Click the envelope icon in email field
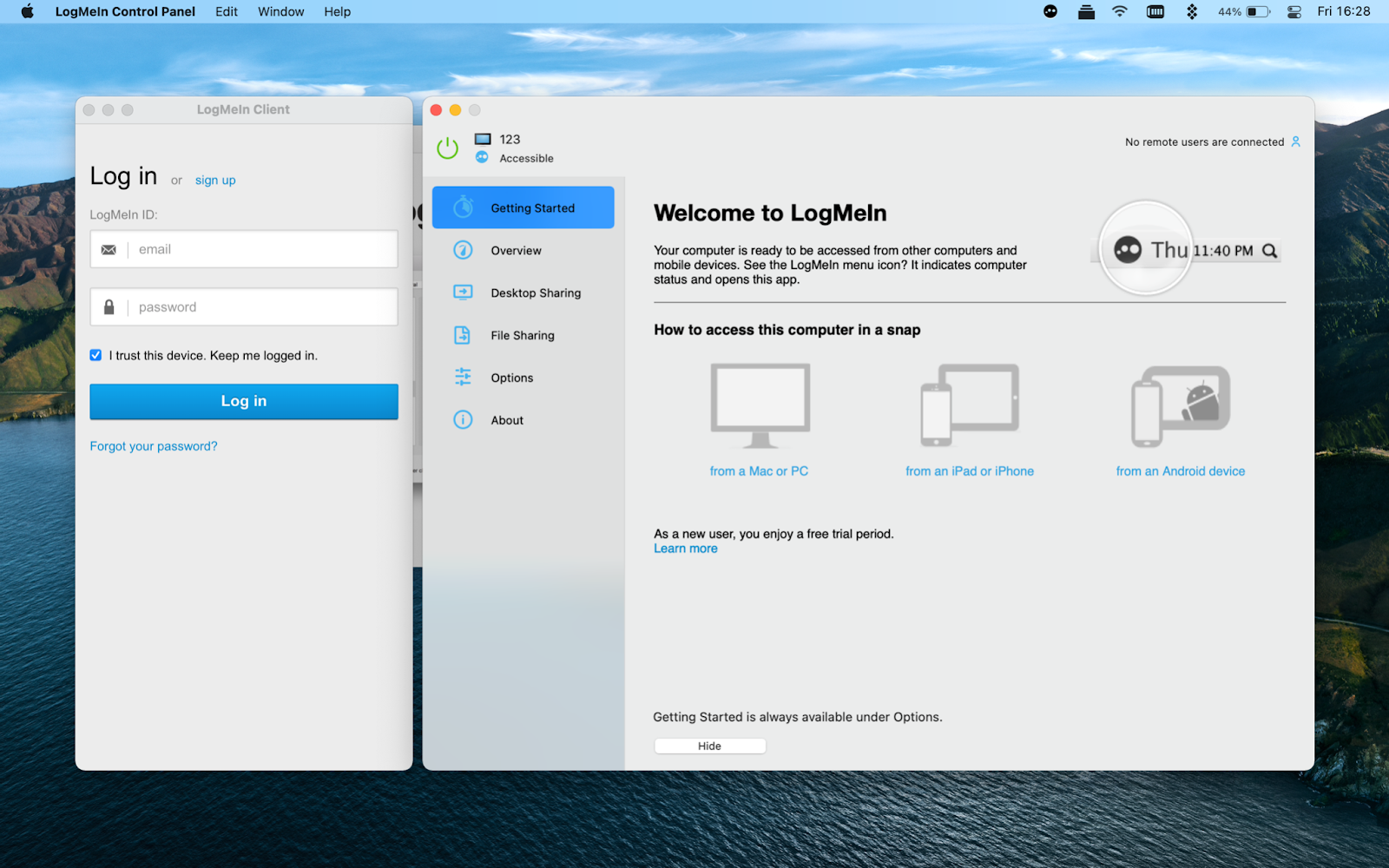Viewport: 1389px width, 868px height. (x=109, y=250)
